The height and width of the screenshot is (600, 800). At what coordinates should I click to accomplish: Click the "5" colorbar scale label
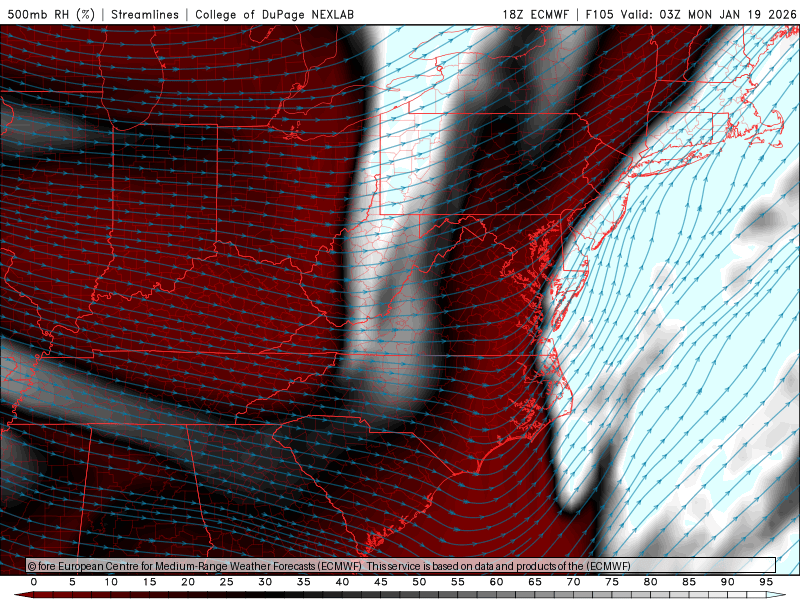[x=72, y=582]
